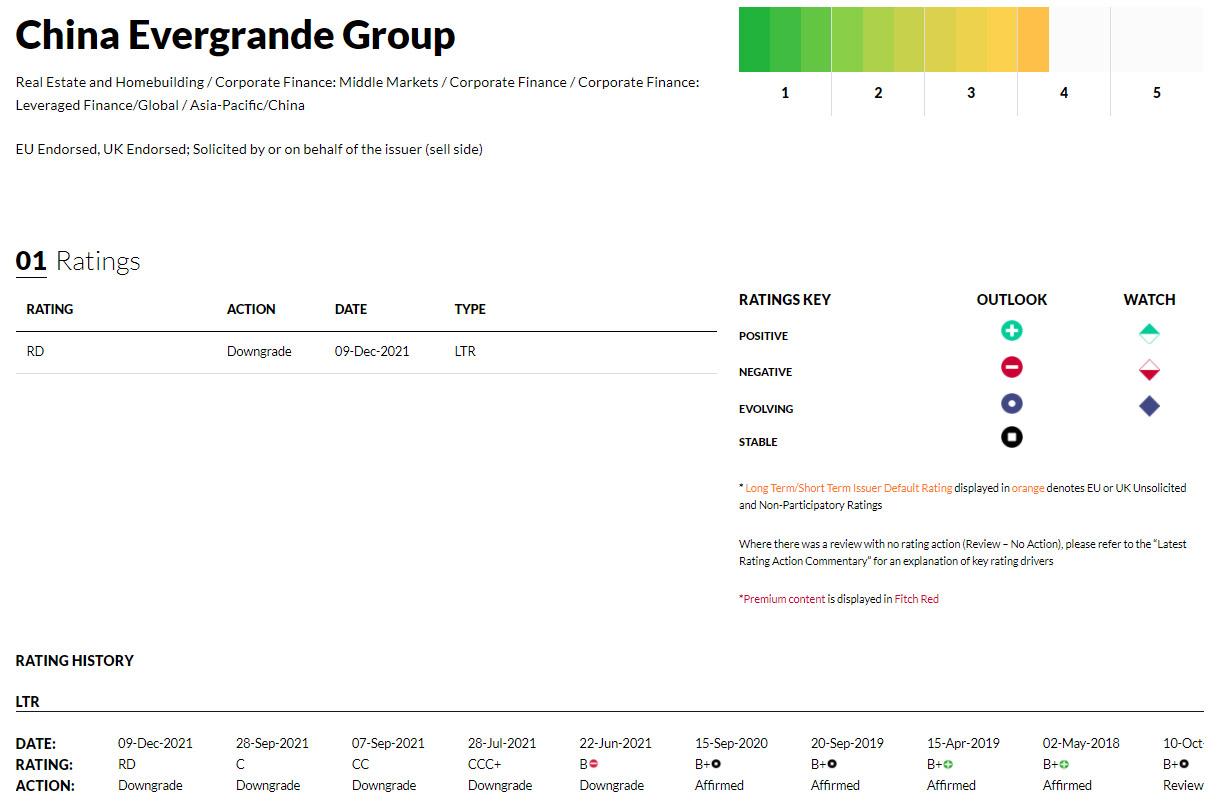Open the Premium content link
Image resolution: width=1208 pixels, height=793 pixels.
(784, 599)
